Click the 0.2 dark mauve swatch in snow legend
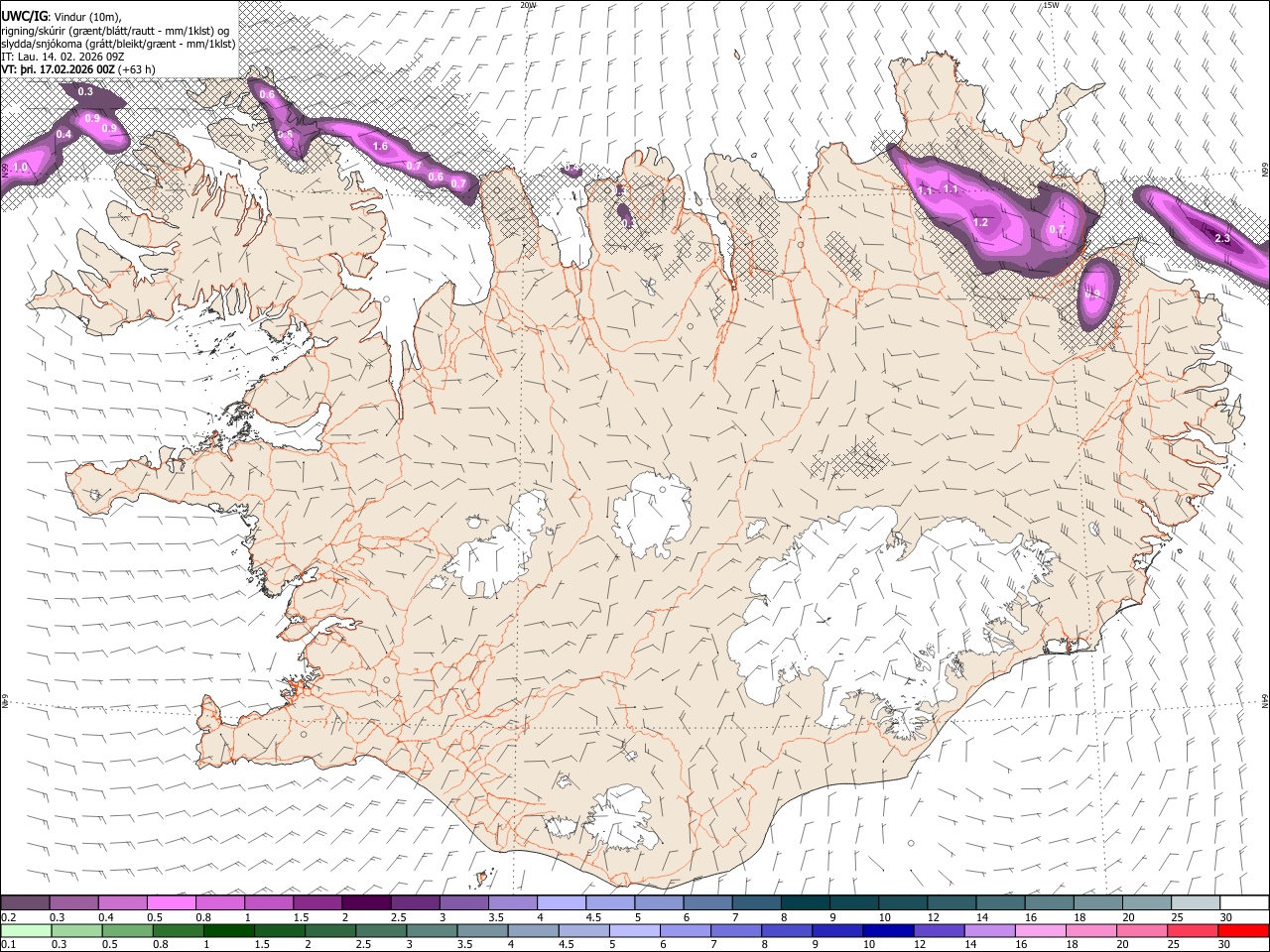 click(25, 902)
